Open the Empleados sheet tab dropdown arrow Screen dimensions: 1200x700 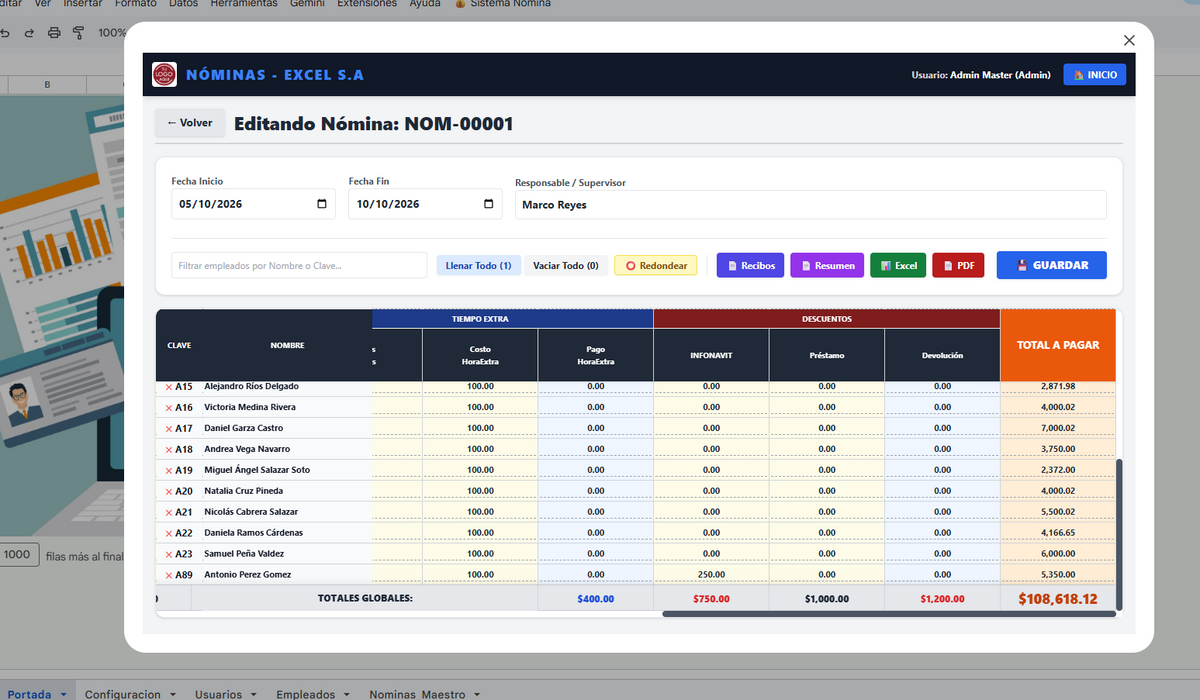click(x=347, y=694)
